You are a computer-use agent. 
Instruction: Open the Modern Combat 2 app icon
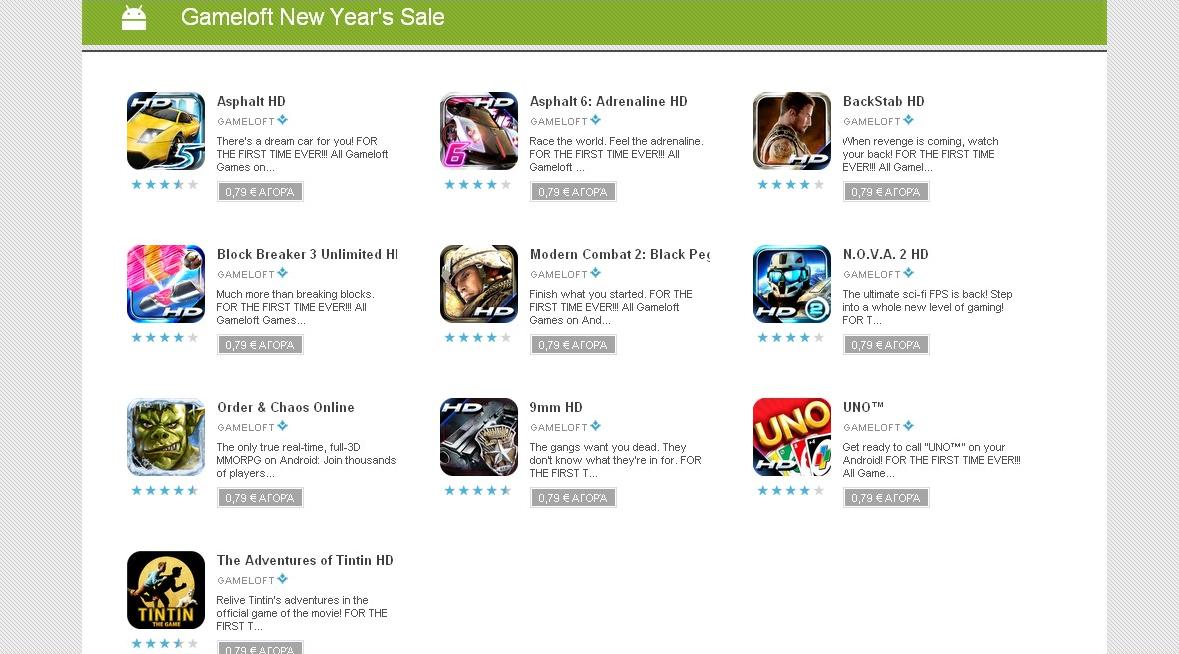[x=478, y=283]
